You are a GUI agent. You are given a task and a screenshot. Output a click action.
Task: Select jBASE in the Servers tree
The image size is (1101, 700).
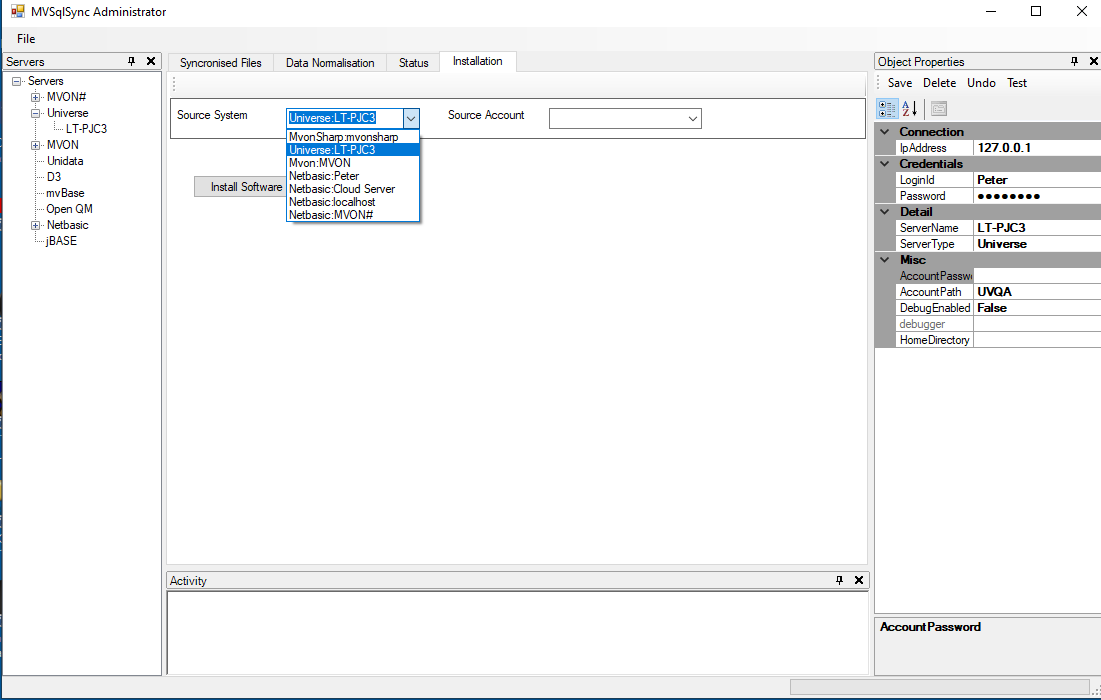click(61, 241)
